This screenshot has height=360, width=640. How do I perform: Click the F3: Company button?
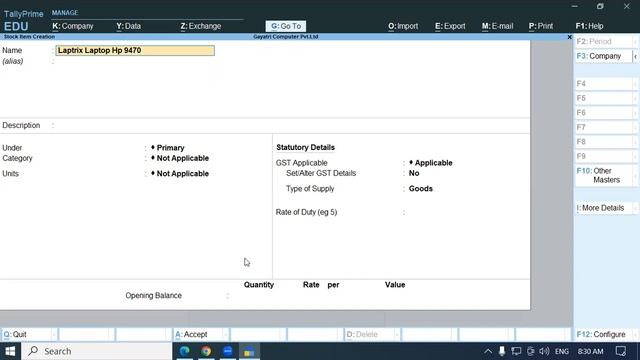[603, 56]
